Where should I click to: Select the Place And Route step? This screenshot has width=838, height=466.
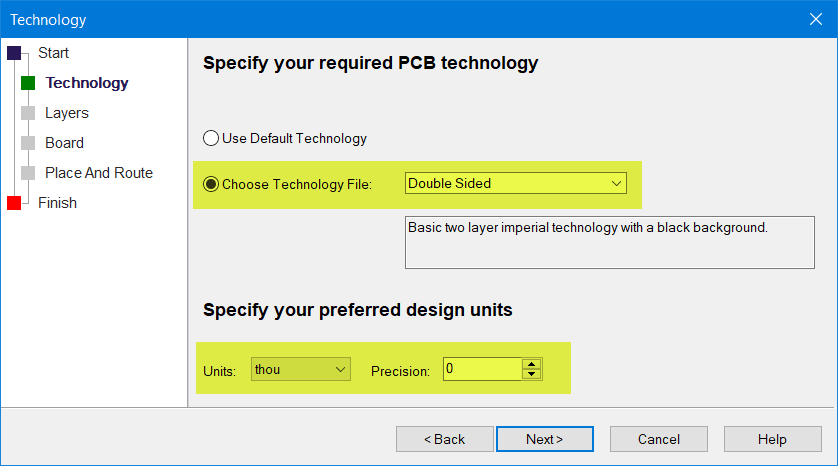[99, 173]
